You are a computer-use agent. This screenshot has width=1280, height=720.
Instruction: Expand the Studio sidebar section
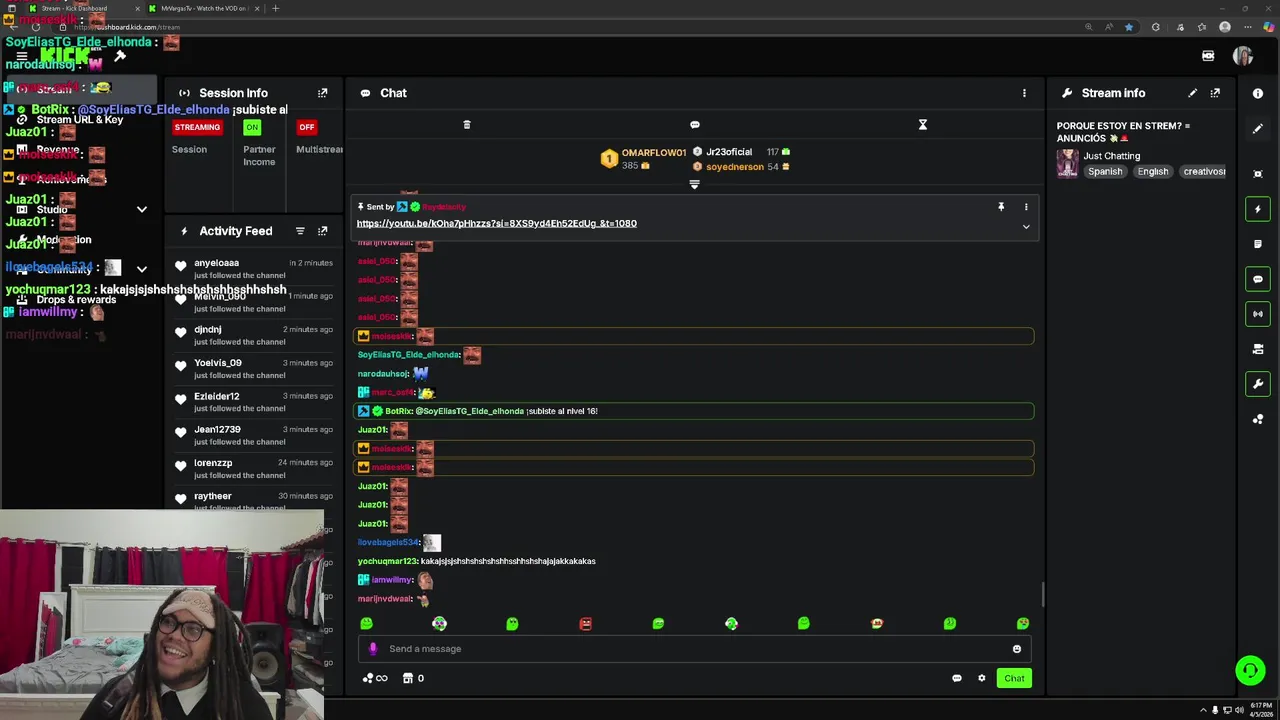(x=142, y=210)
